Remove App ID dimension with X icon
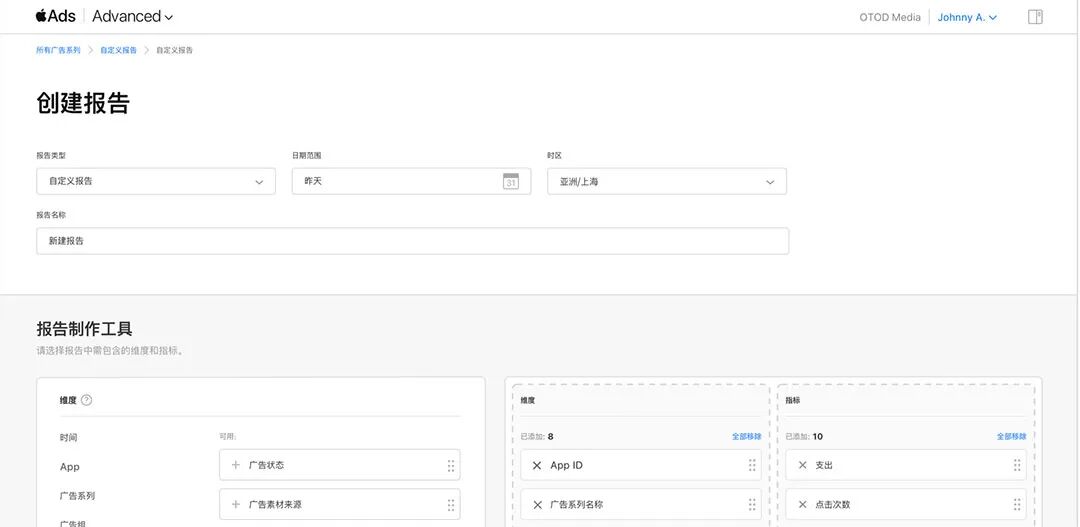The width and height of the screenshot is (1080, 527). (537, 466)
